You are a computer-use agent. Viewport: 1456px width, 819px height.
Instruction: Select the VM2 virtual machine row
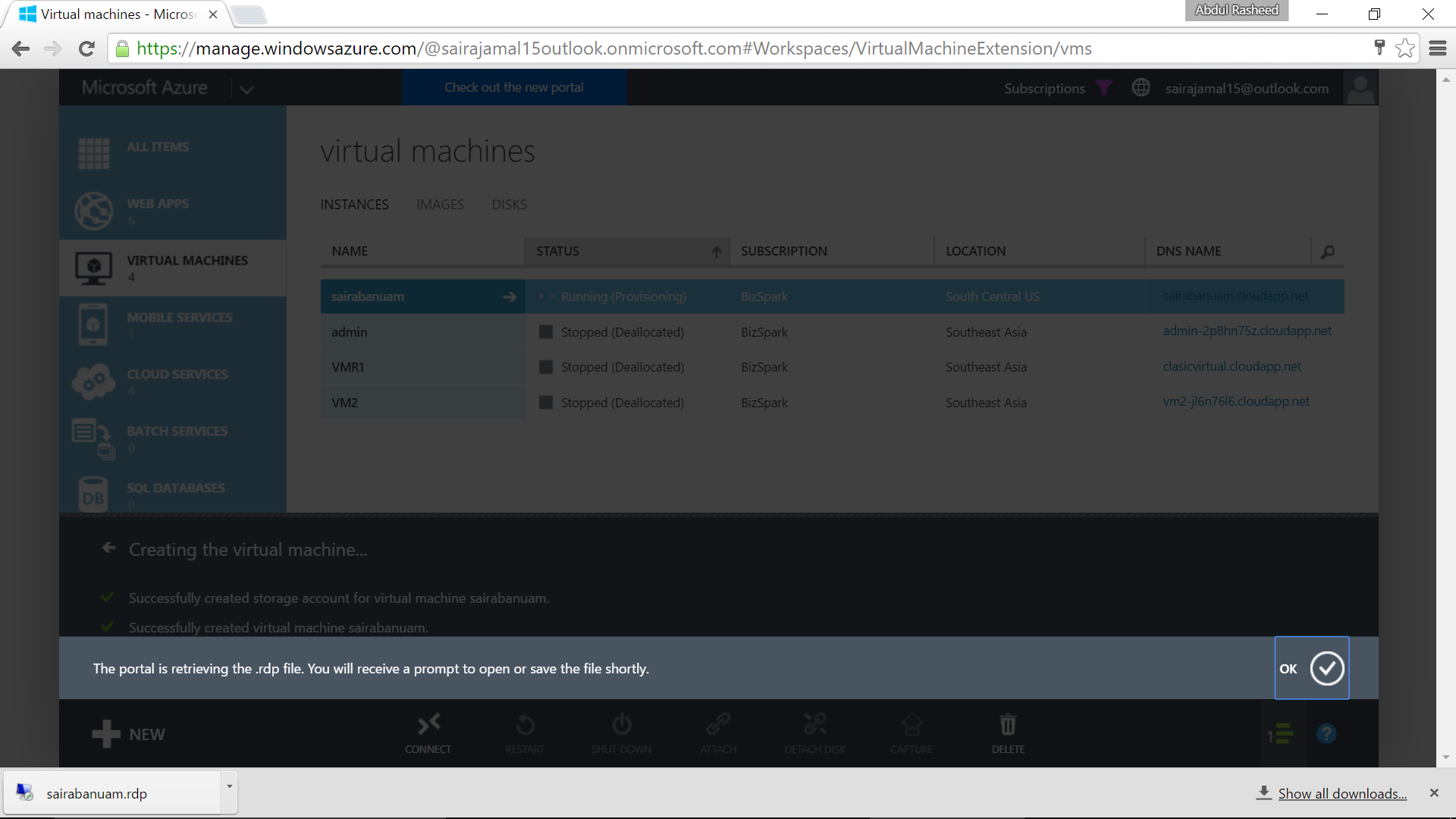click(x=832, y=403)
